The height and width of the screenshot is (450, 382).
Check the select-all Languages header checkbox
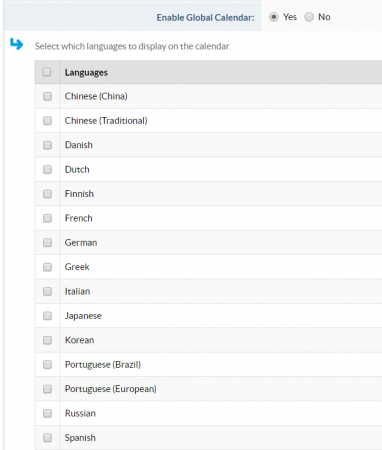point(47,72)
